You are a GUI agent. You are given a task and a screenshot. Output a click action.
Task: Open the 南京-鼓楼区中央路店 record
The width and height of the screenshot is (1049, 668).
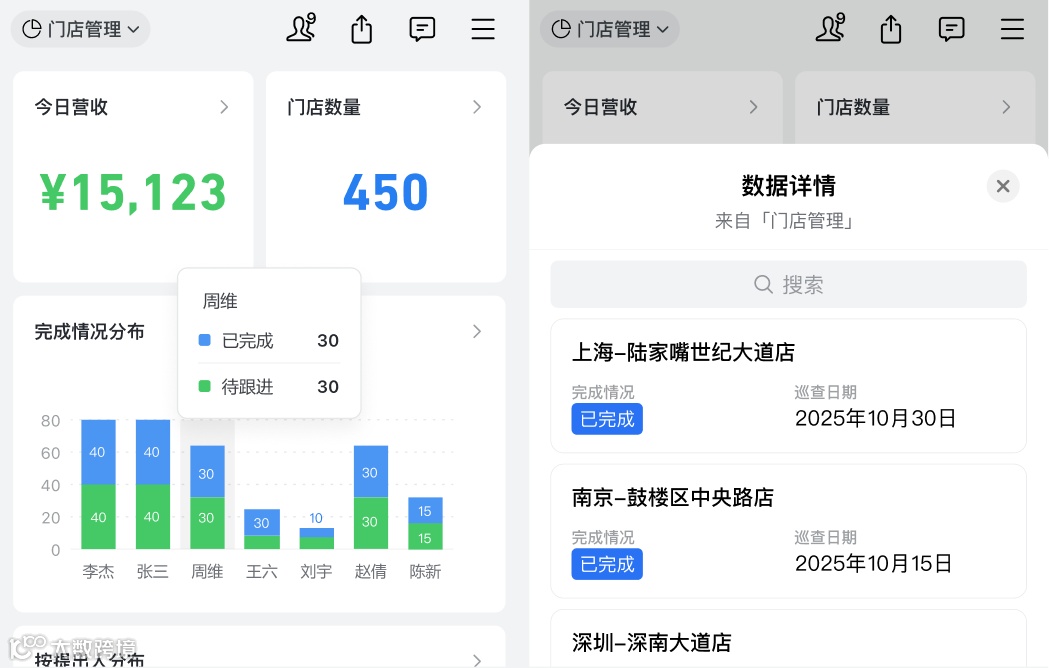point(788,531)
